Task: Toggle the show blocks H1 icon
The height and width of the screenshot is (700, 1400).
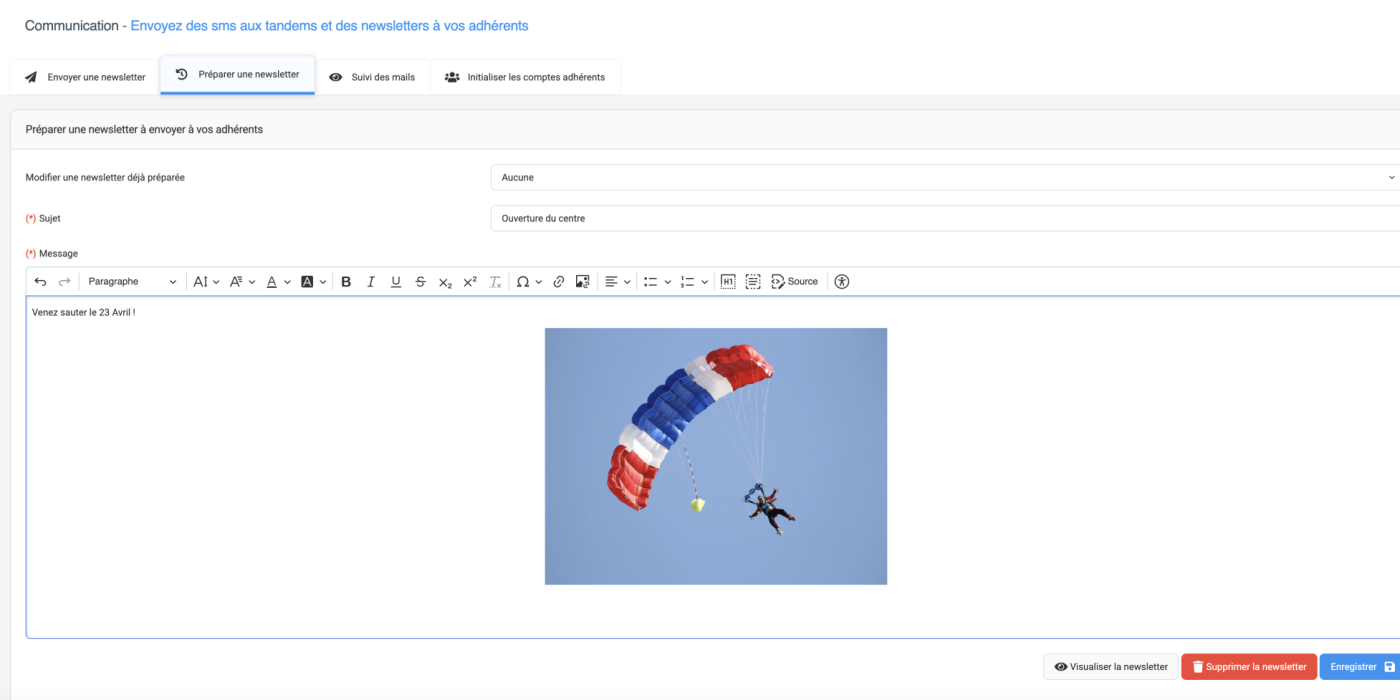Action: pyautogui.click(x=728, y=282)
